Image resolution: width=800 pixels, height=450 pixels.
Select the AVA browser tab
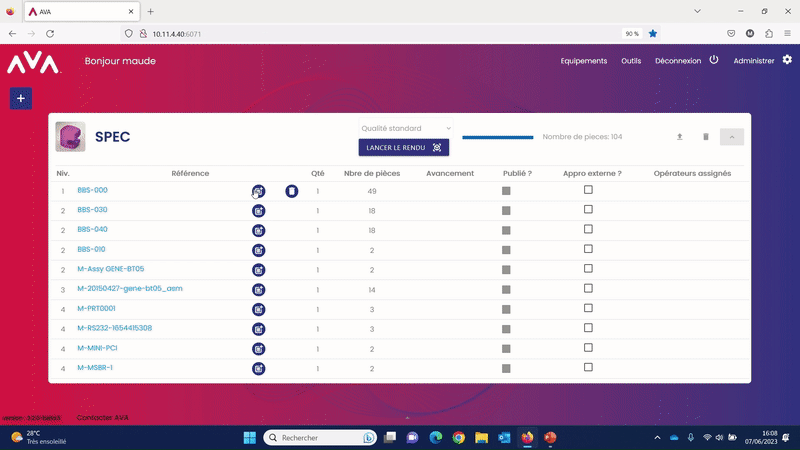81,12
